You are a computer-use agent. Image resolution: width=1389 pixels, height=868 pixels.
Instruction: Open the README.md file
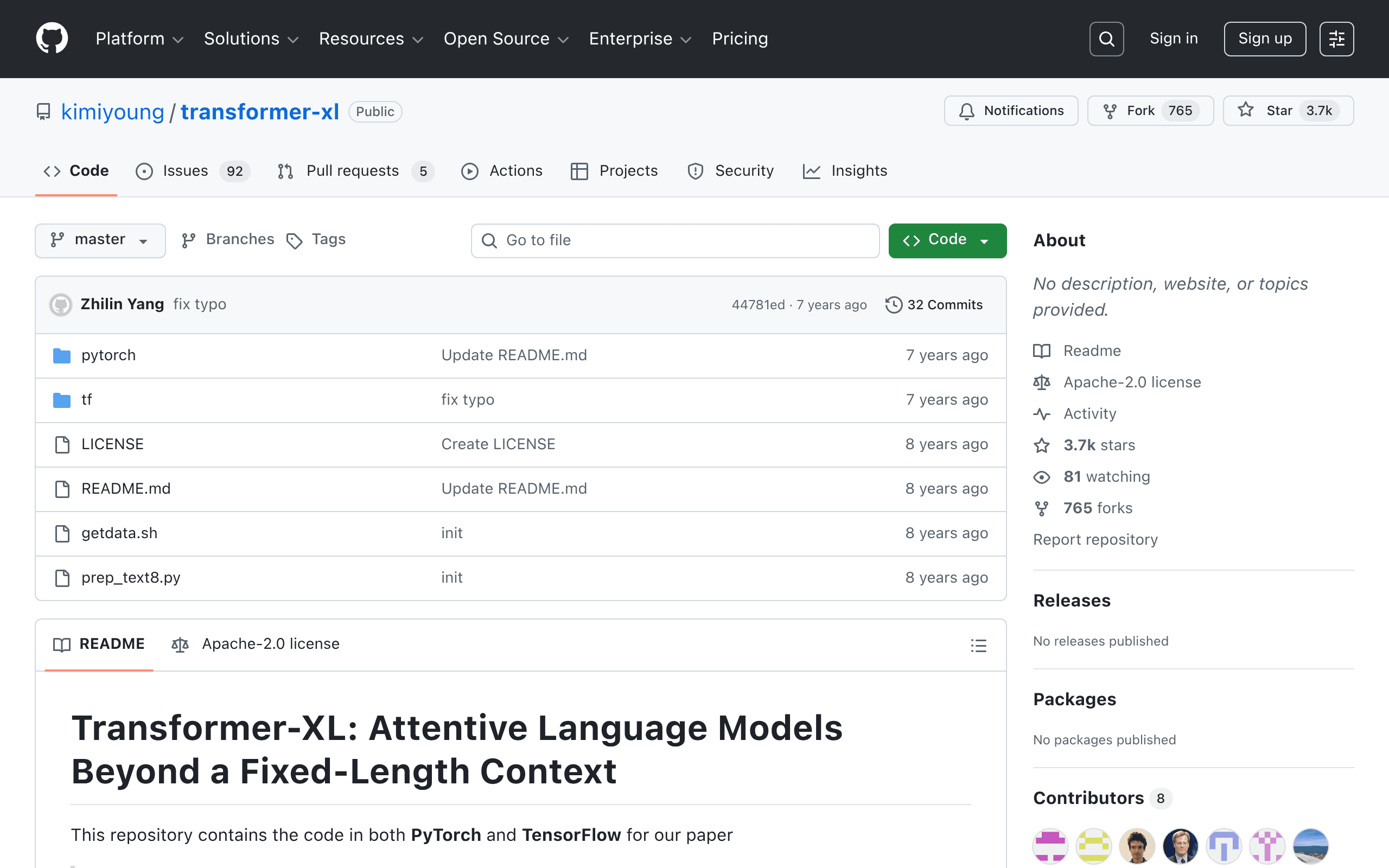[126, 489]
